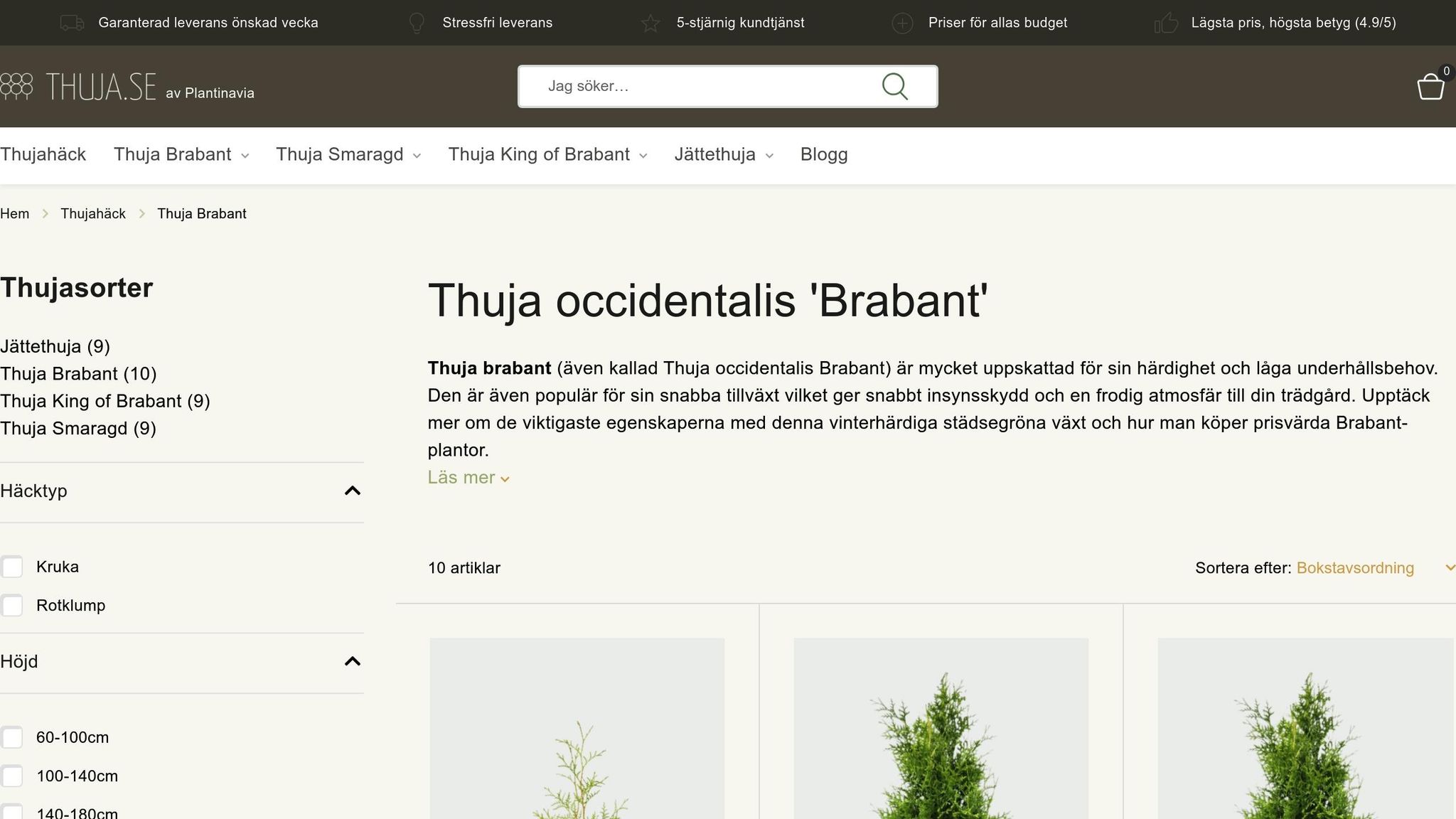Click the 10 artiklar count text
The image size is (1456, 819).
(464, 568)
